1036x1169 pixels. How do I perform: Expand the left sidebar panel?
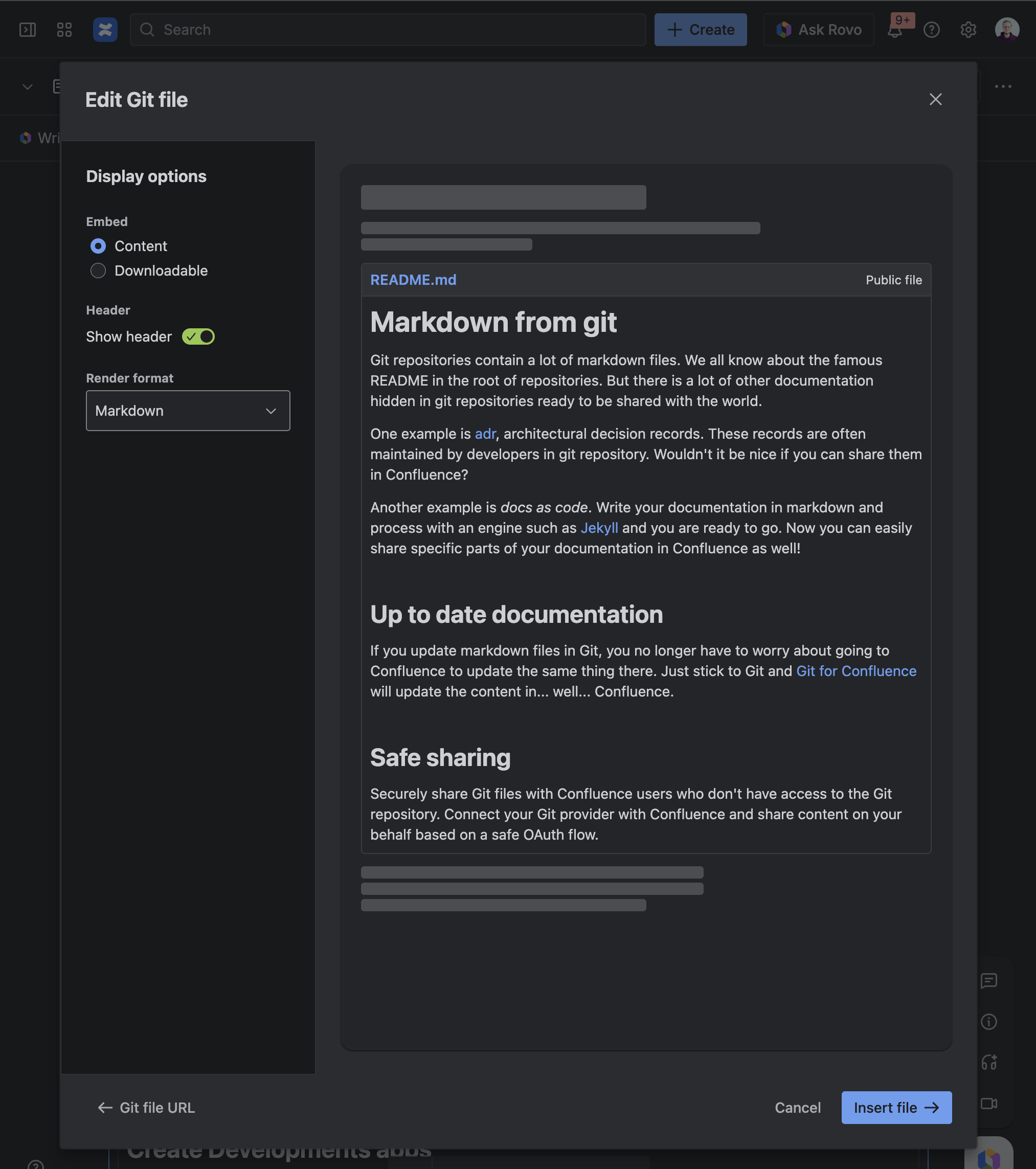[x=28, y=30]
